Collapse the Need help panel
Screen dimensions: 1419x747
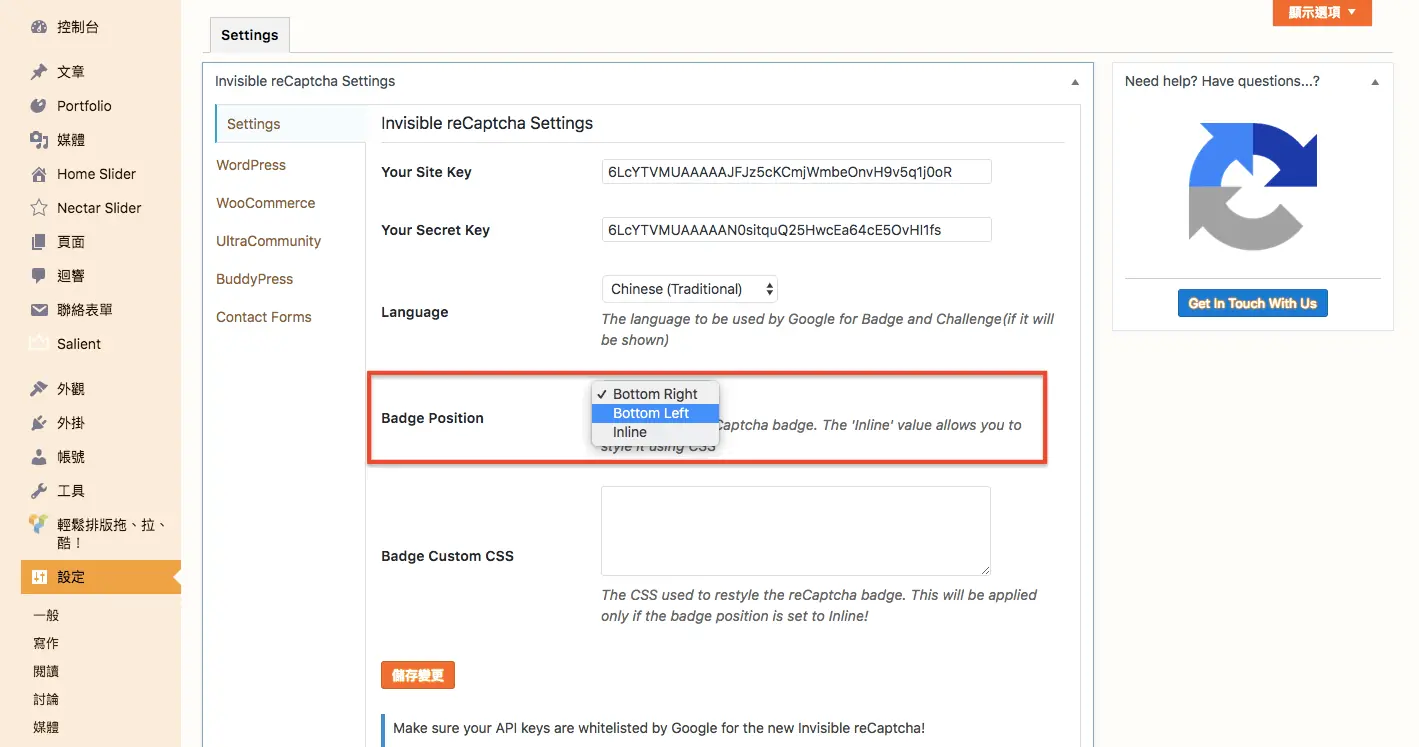(1375, 82)
